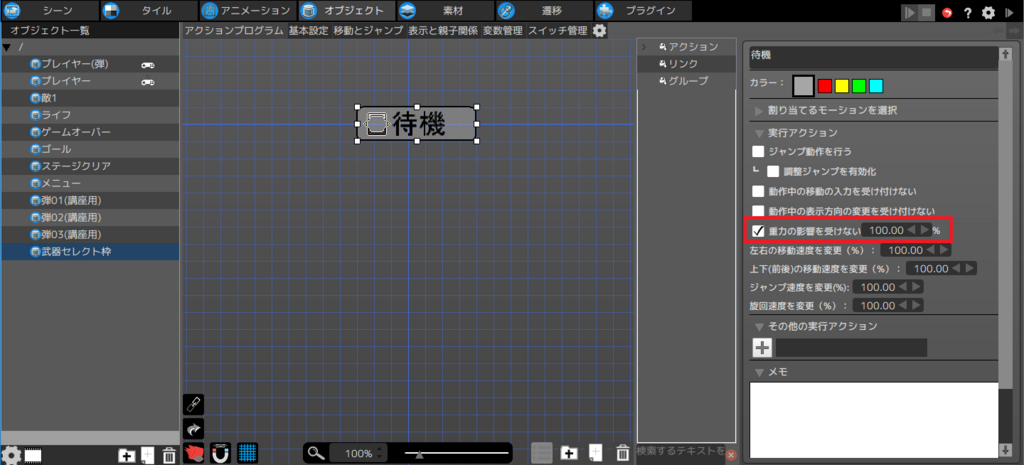Click the magnifier zoom icon
This screenshot has height=465, width=1024.
(317, 453)
